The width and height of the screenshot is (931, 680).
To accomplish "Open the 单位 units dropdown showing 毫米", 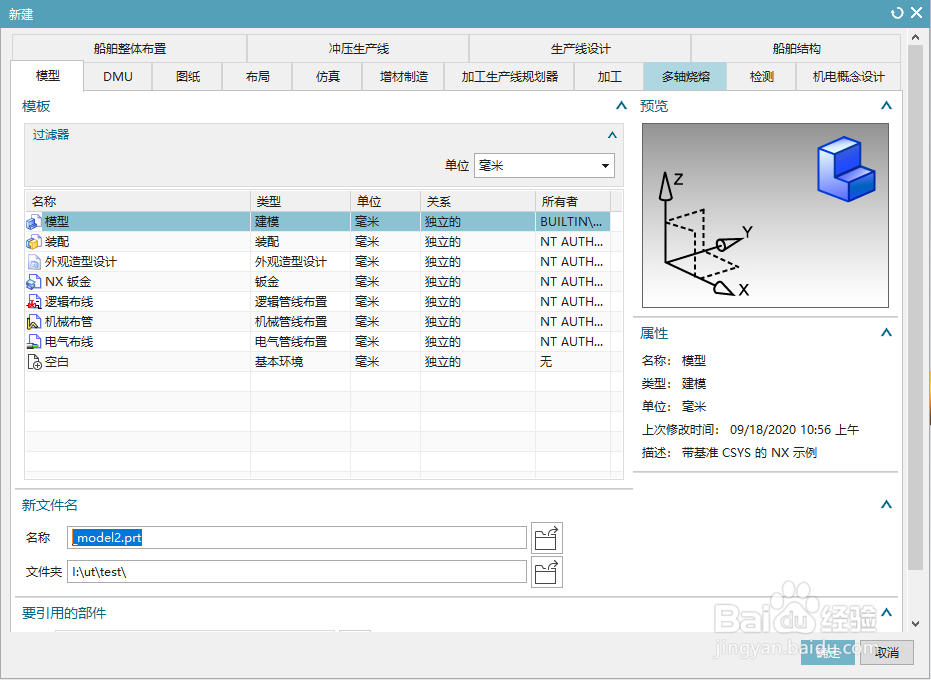I will (x=604, y=165).
